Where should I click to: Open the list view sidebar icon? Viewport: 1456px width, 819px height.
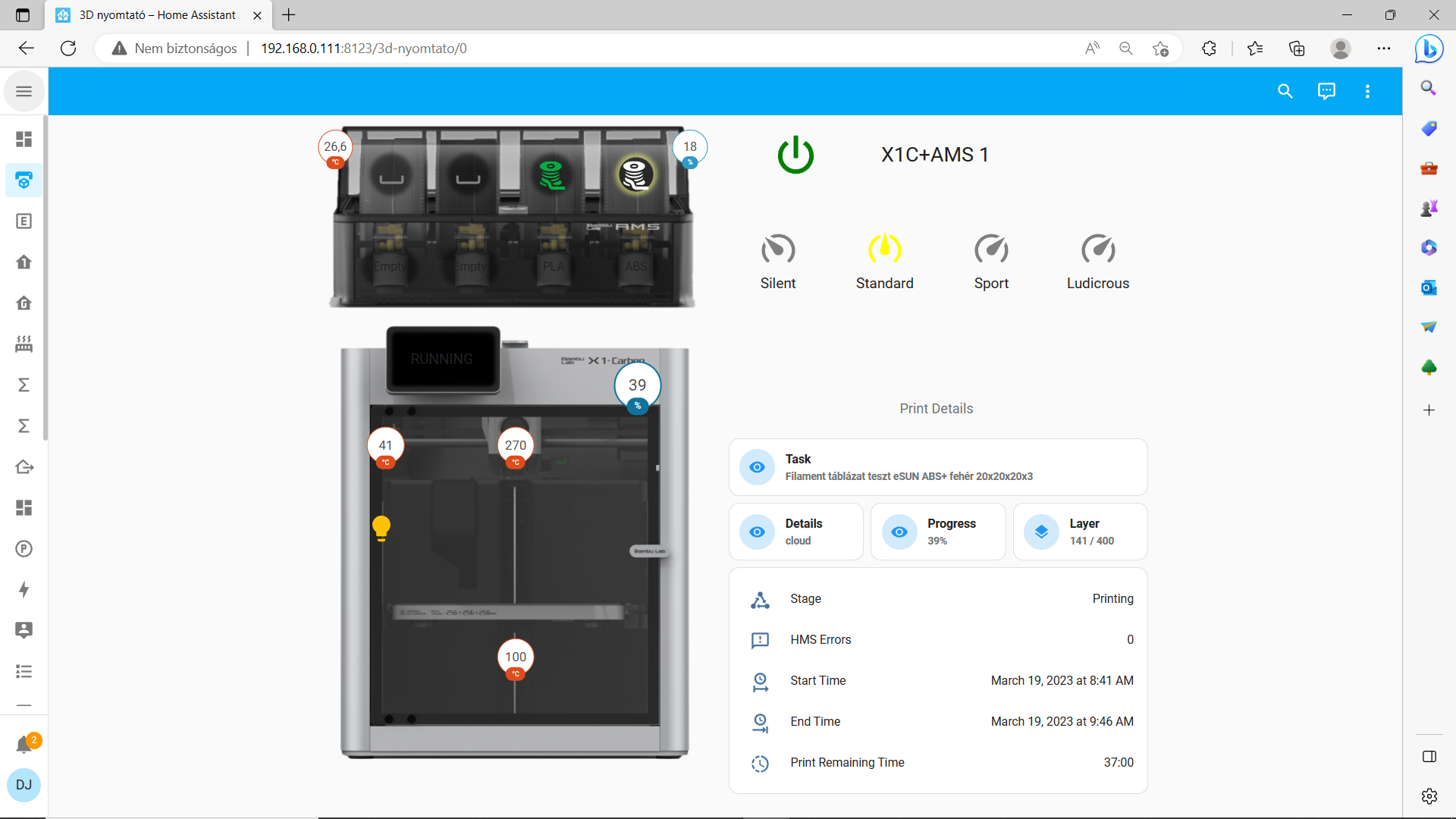(24, 671)
